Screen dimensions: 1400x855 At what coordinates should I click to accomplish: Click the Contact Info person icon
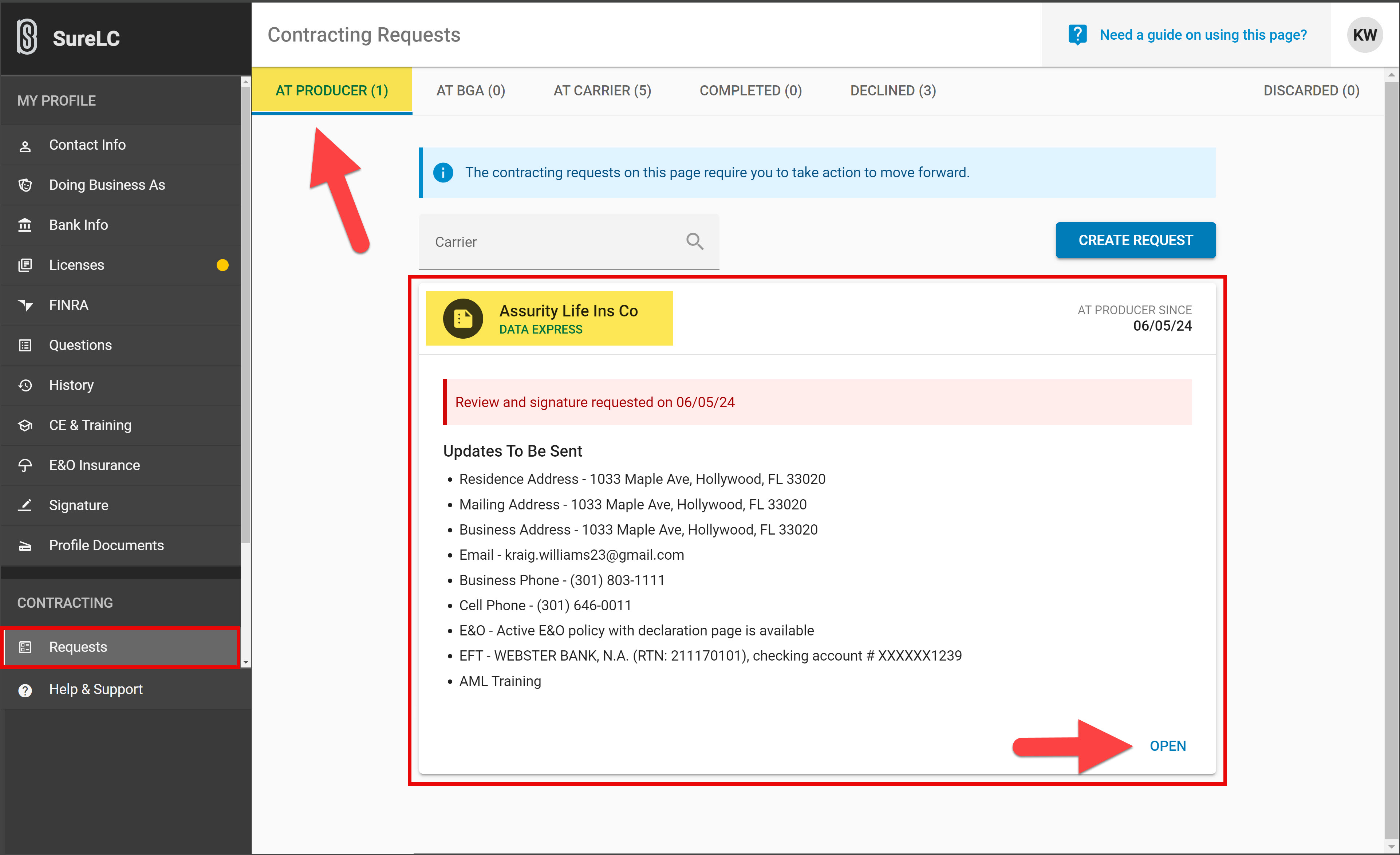click(x=25, y=145)
